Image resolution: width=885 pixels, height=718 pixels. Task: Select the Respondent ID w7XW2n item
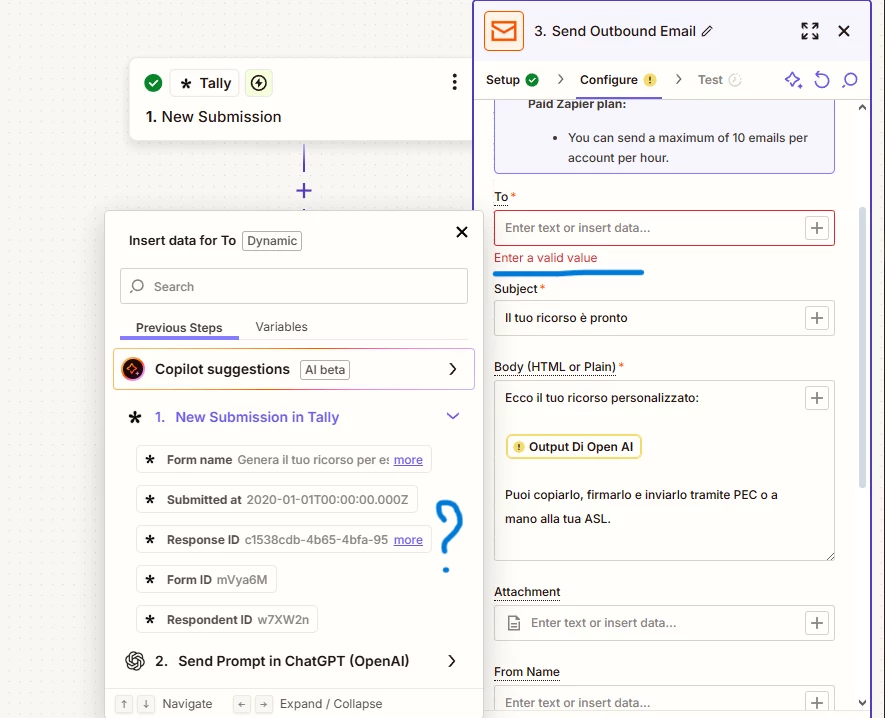coord(227,620)
